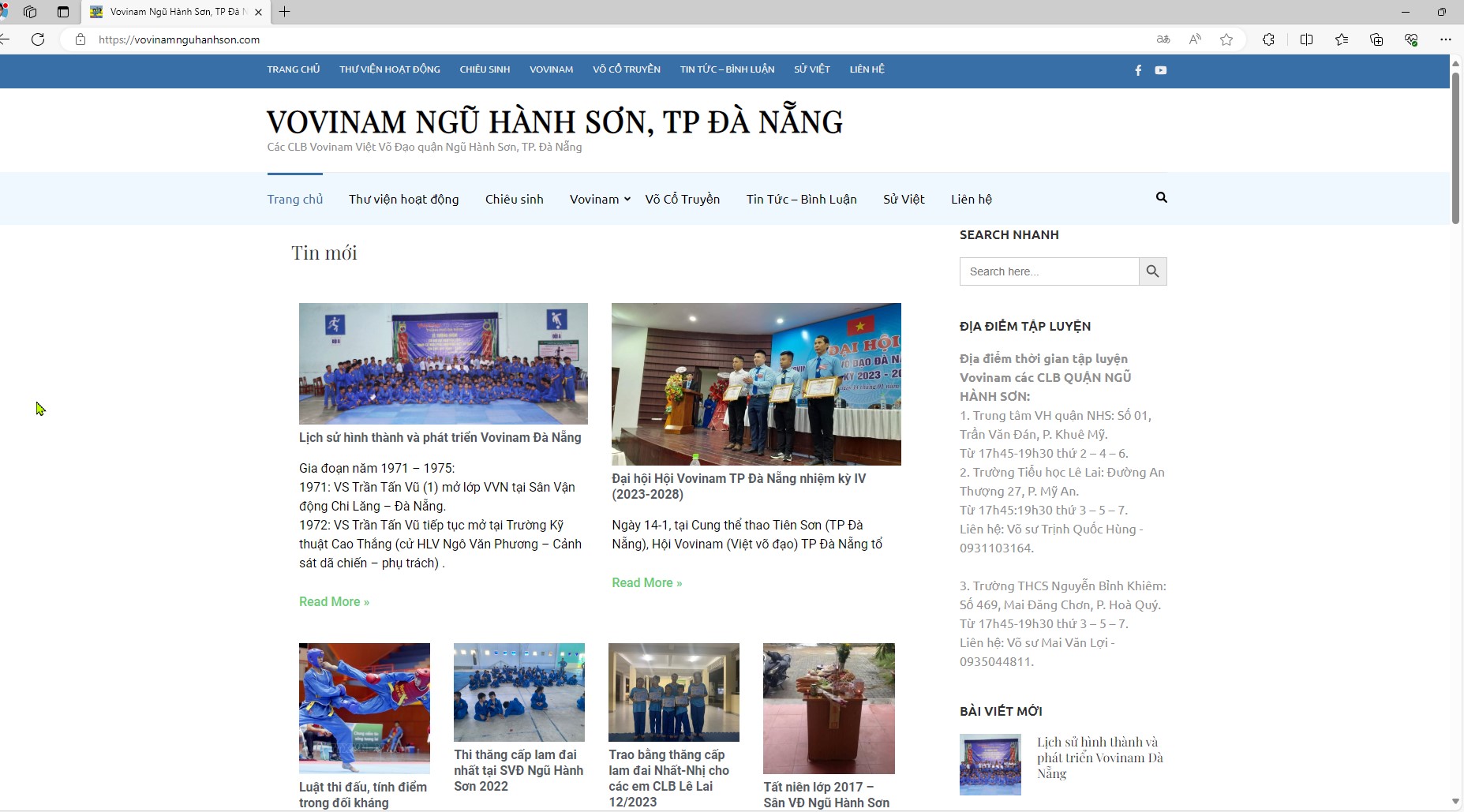Open Trang chủ in main navigation
Image resolution: width=1464 pixels, height=812 pixels.
pos(295,199)
